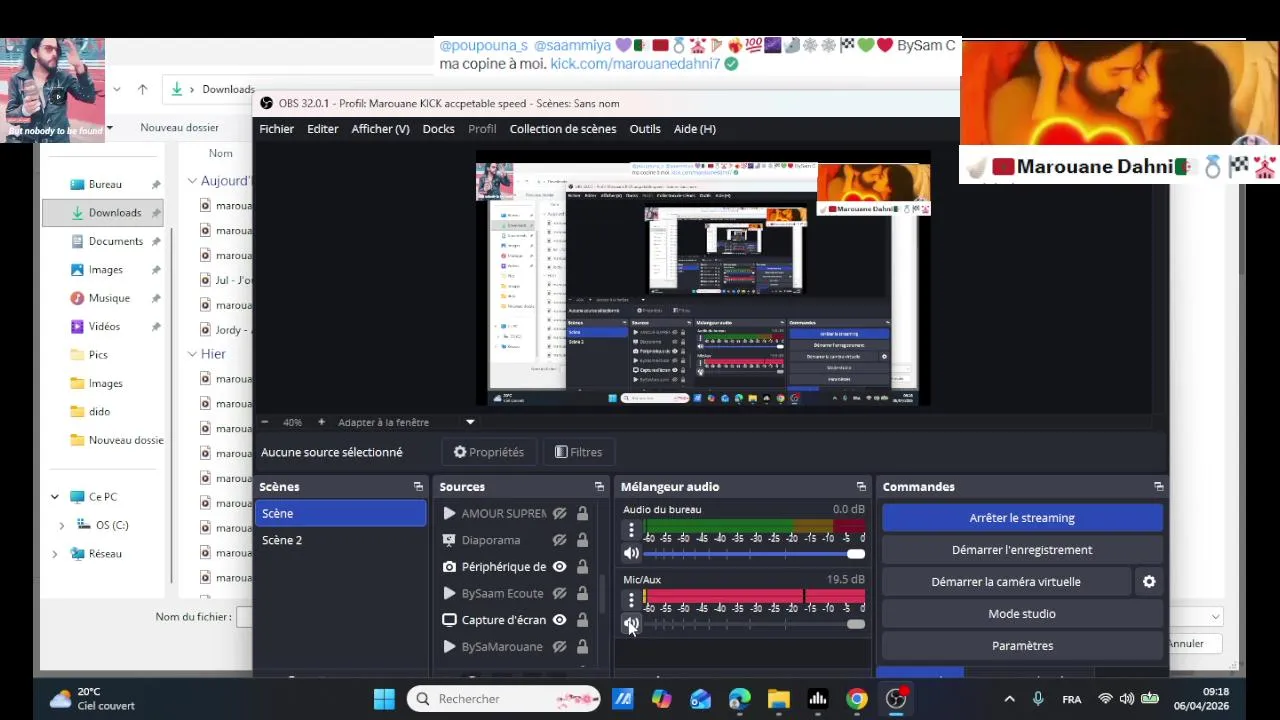Click Arrêter le streaming button
Image resolution: width=1280 pixels, height=720 pixels.
(1022, 518)
